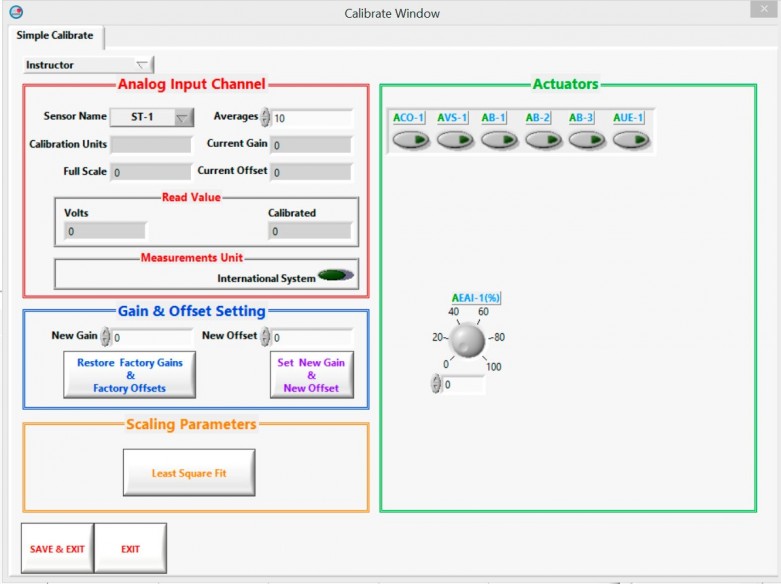
Task: Click the Averages stepper arrows
Action: point(265,117)
